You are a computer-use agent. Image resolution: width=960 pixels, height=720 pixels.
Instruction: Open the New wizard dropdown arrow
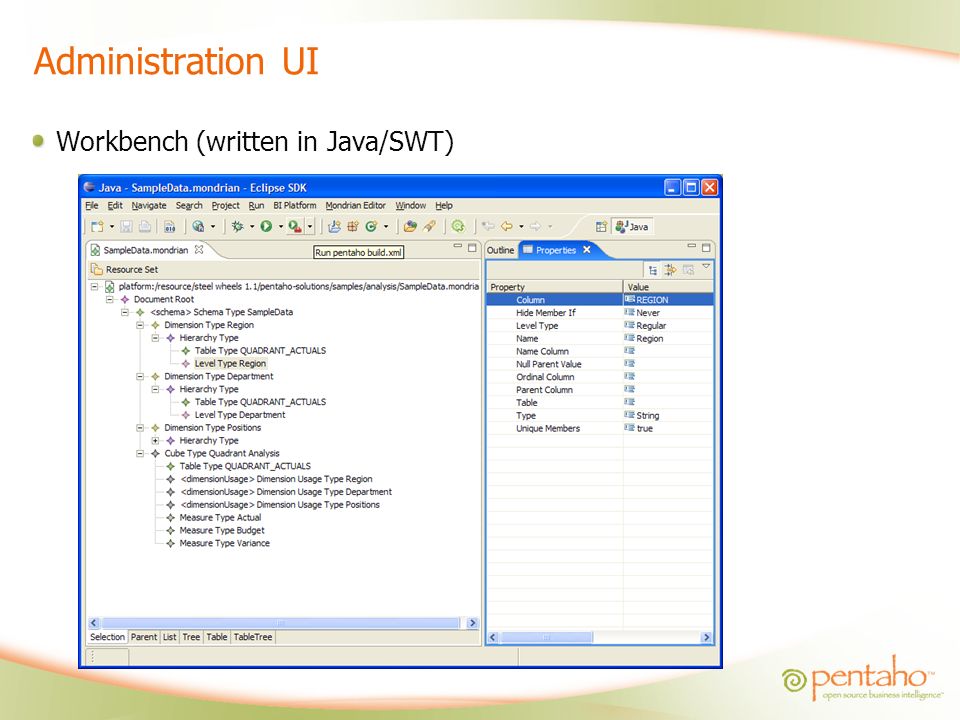(111, 227)
